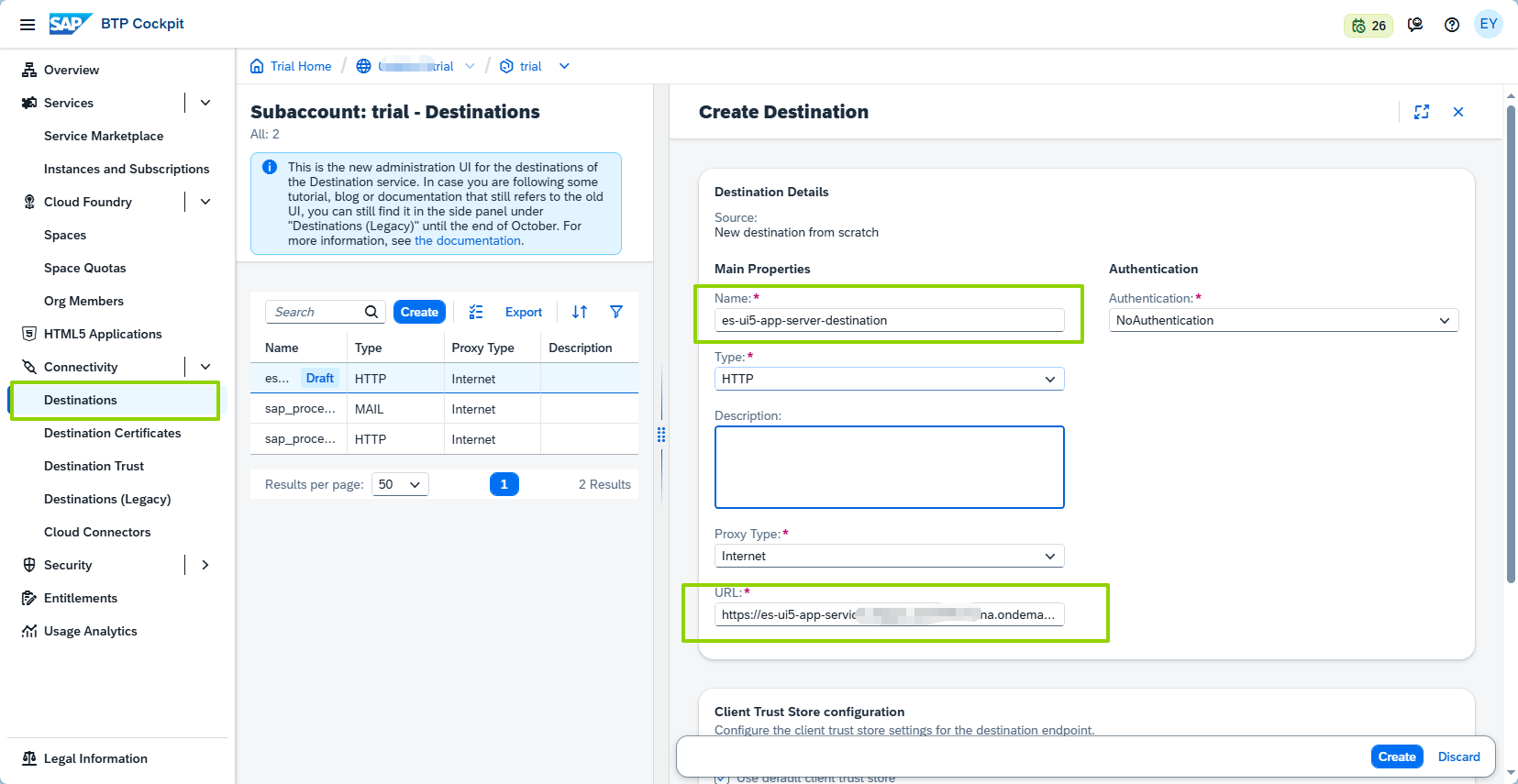
Task: Change Results per page dropdown
Action: (x=400, y=484)
